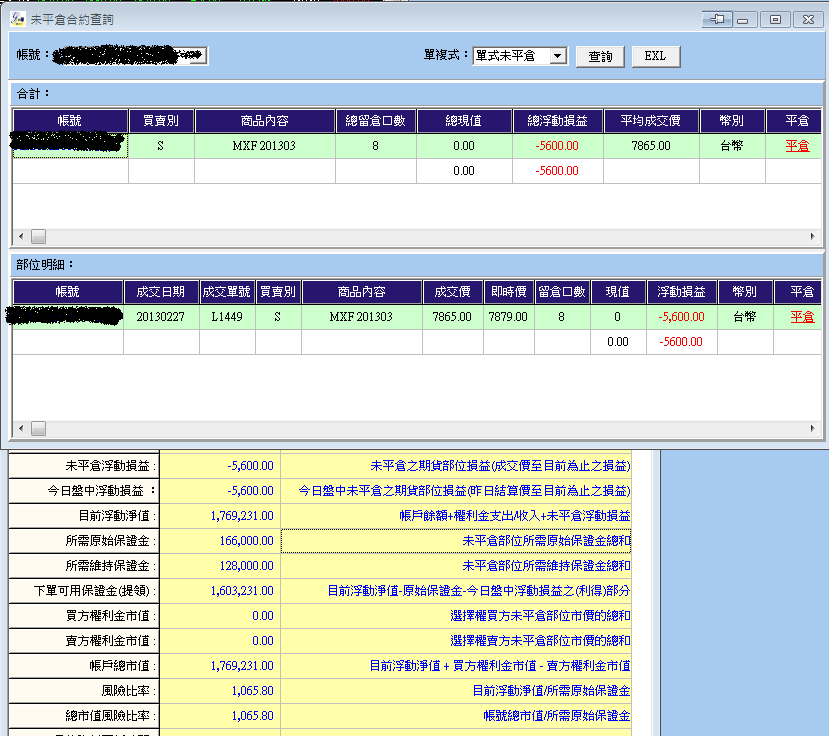Click 成交日期 column header

pos(161,292)
